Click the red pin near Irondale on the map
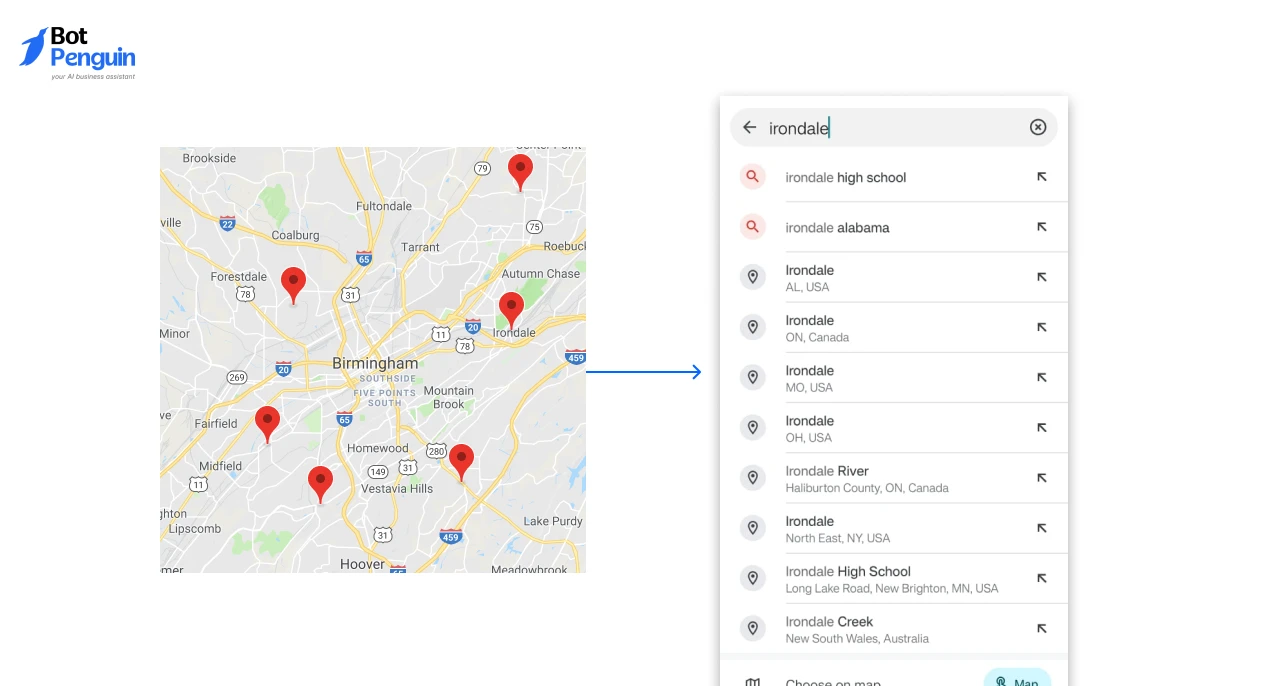The width and height of the screenshot is (1288, 686). pos(511,308)
